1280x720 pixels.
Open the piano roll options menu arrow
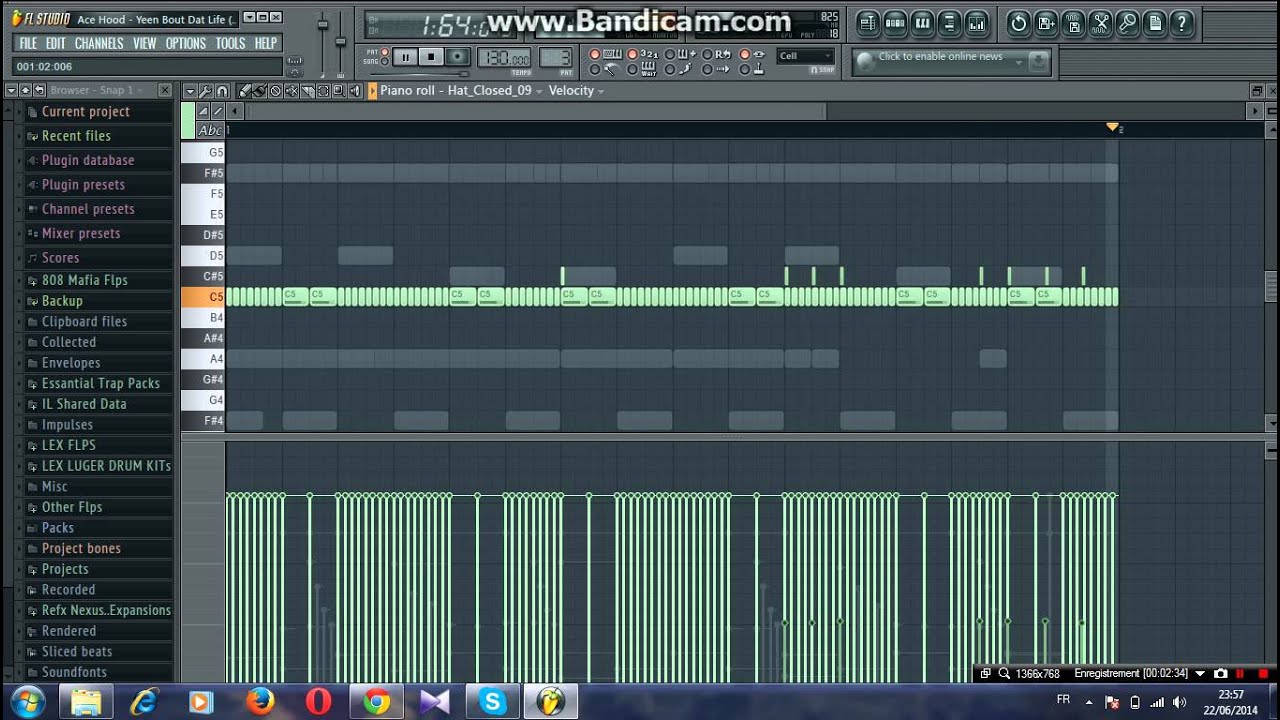click(190, 90)
